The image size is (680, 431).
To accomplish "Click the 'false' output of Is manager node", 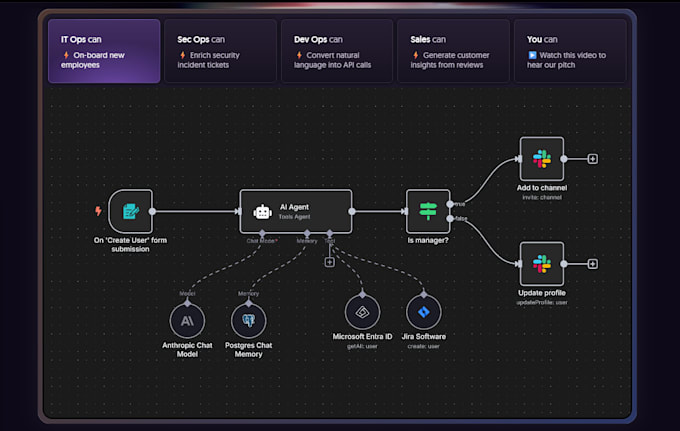I will [450, 219].
